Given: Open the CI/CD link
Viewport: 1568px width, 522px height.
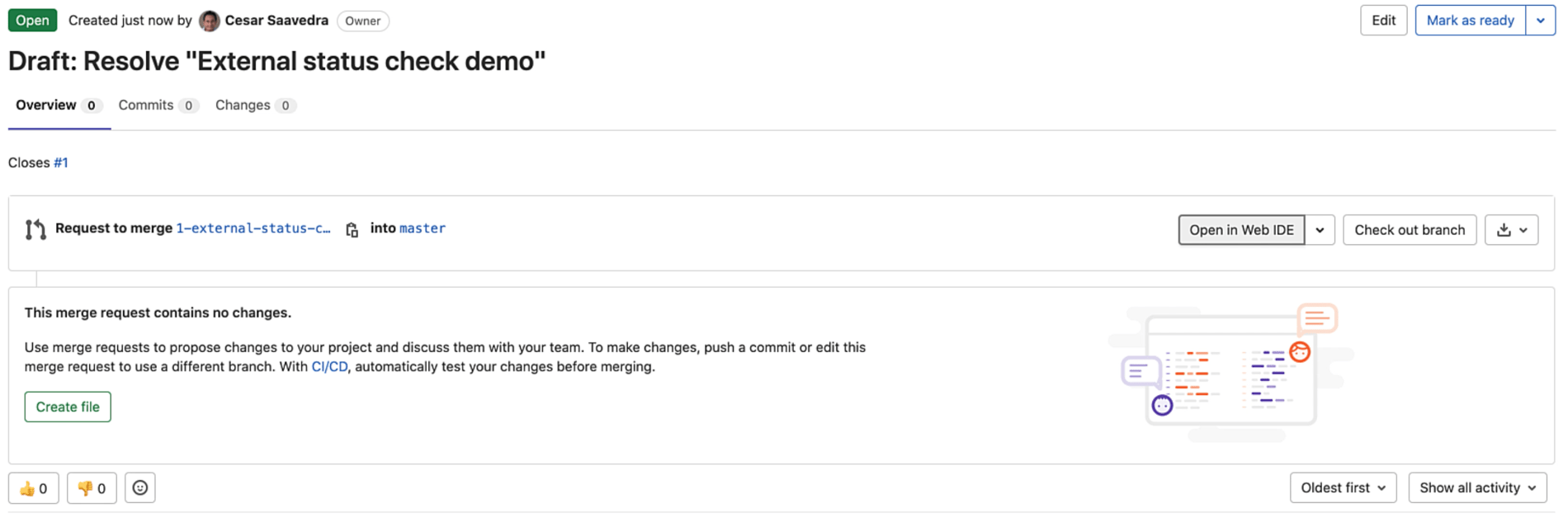Looking at the screenshot, I should (329, 367).
